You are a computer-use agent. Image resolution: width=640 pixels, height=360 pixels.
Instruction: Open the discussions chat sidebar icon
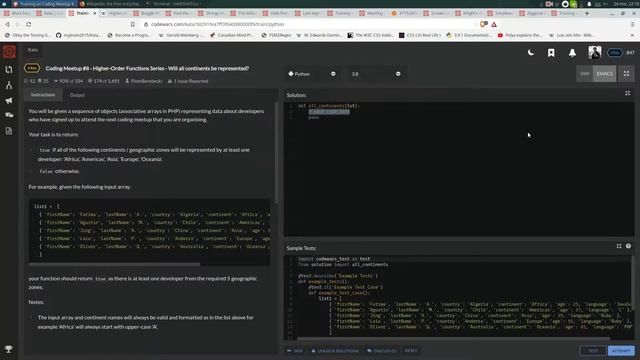9,116
